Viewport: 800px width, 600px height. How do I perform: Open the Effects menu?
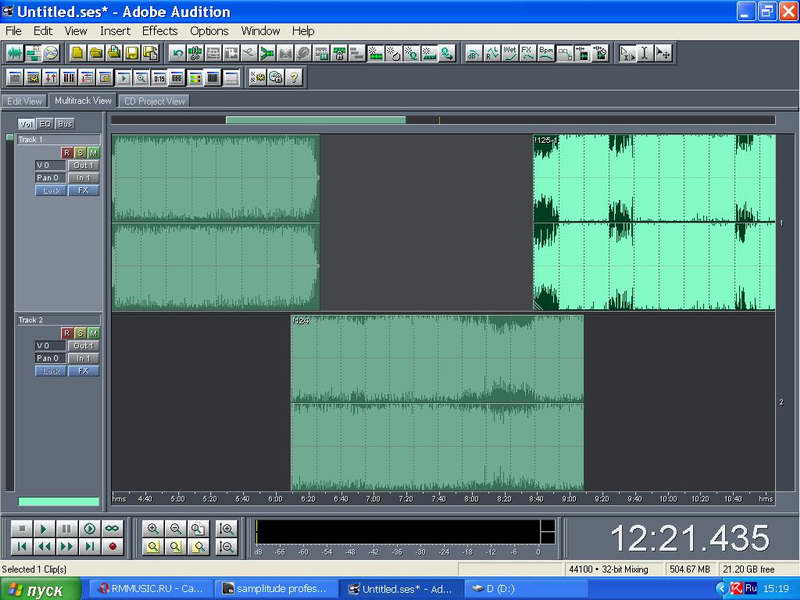pyautogui.click(x=159, y=31)
